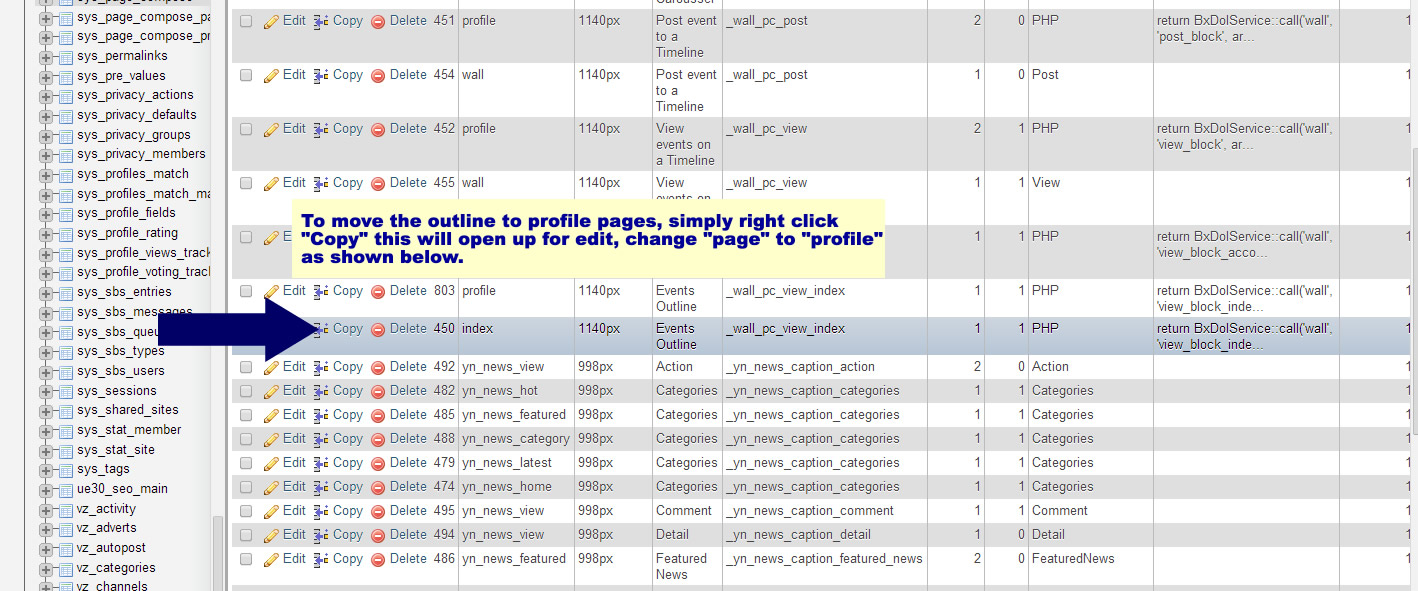Select the checkbox for row 803 profile
The image size is (1418, 591).
click(x=246, y=291)
